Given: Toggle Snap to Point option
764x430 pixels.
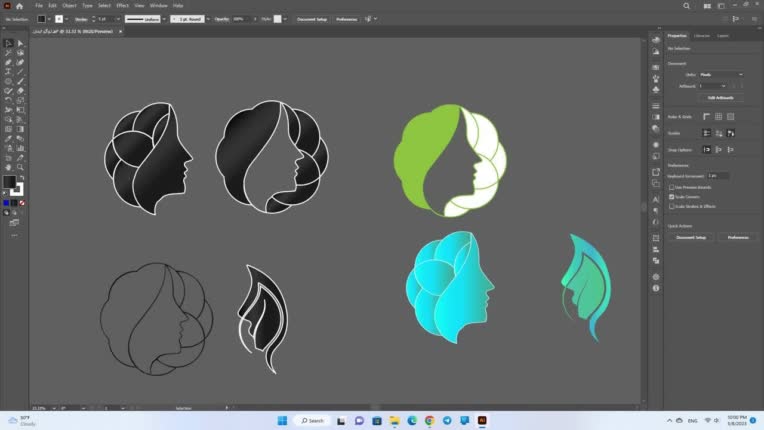Looking at the screenshot, I should pos(707,150).
